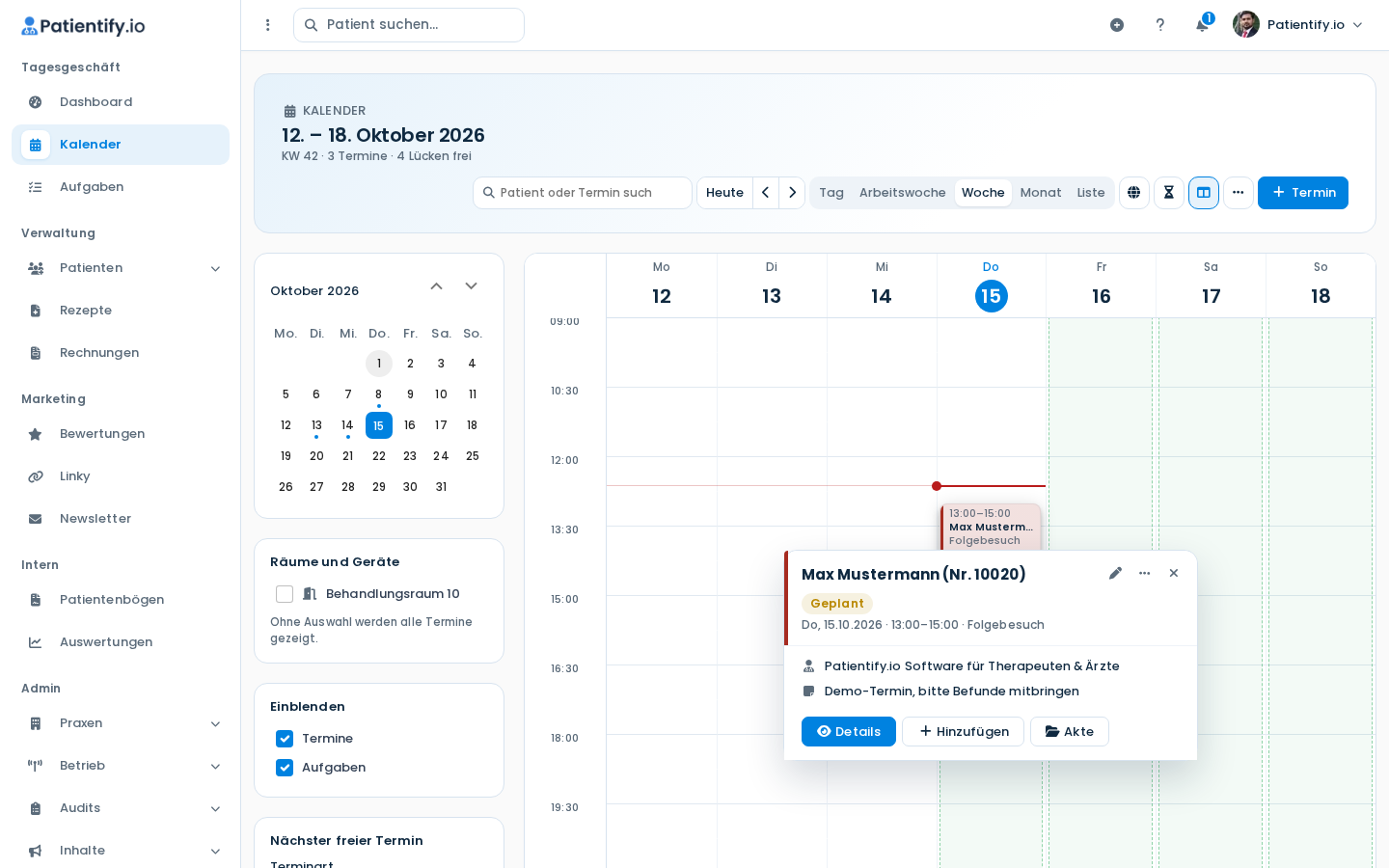Open more options in appointment popup
Image resolution: width=1389 pixels, height=868 pixels.
1145,573
